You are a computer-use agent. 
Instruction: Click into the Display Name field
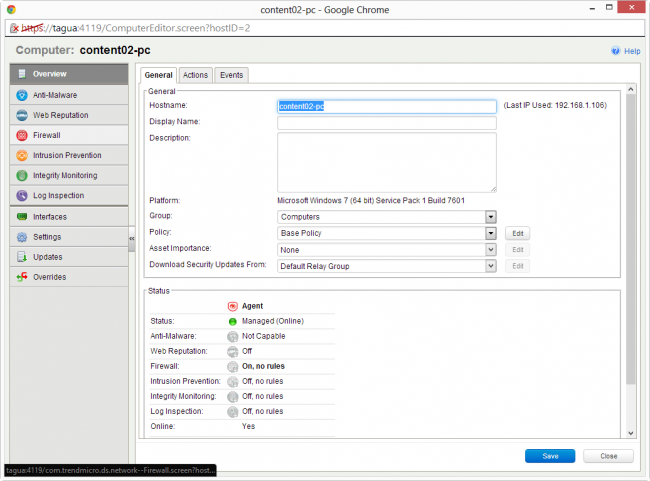(386, 123)
